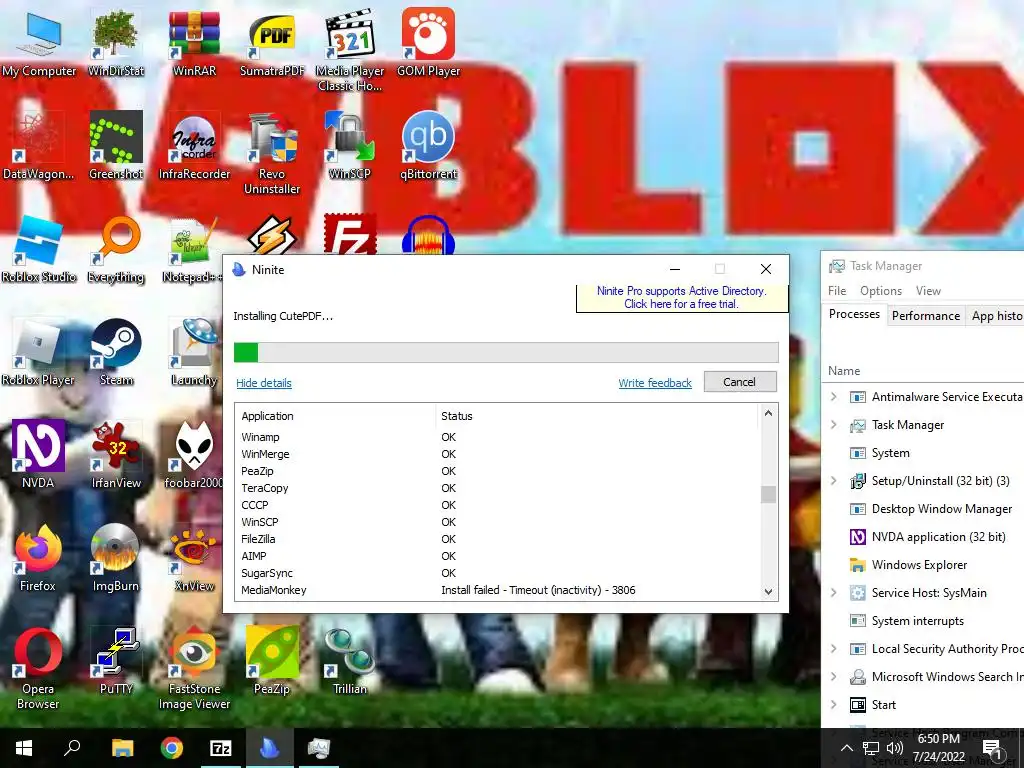Select the Firefox desktop icon
Image resolution: width=1024 pixels, height=768 pixels.
[39, 558]
